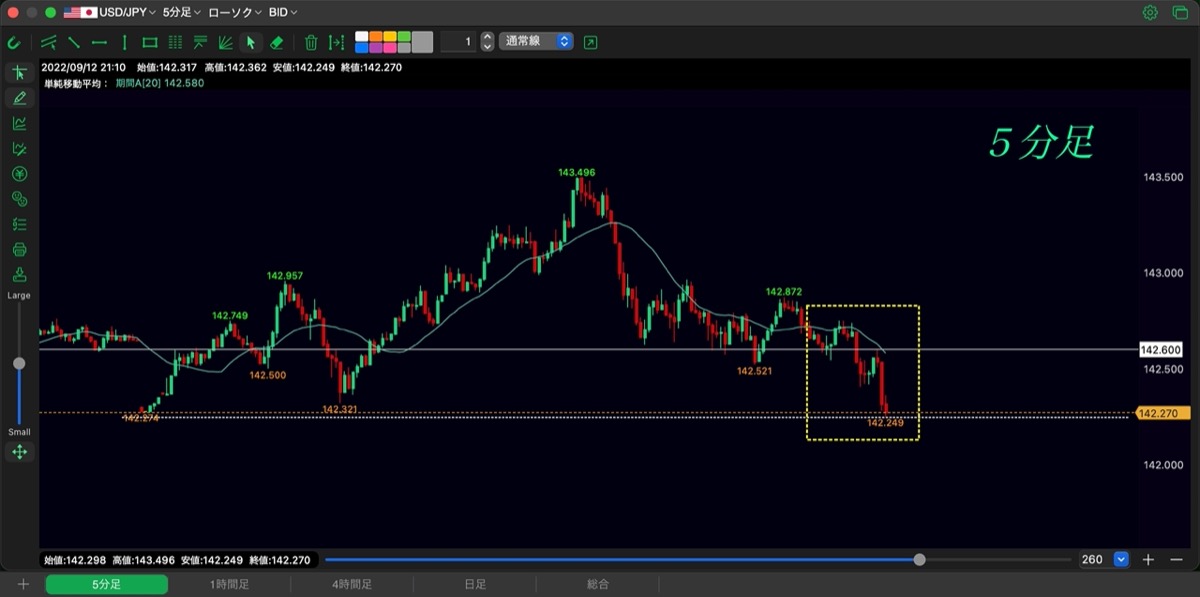Click the two overlapping coins icon

click(19, 199)
